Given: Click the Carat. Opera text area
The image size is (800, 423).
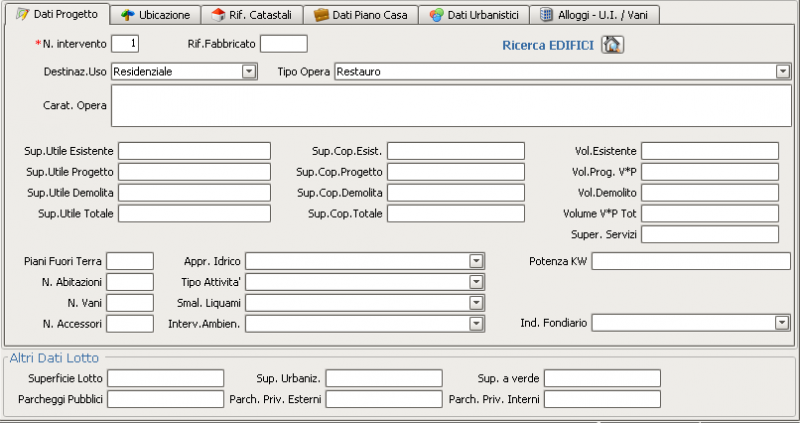Looking at the screenshot, I should click(451, 106).
